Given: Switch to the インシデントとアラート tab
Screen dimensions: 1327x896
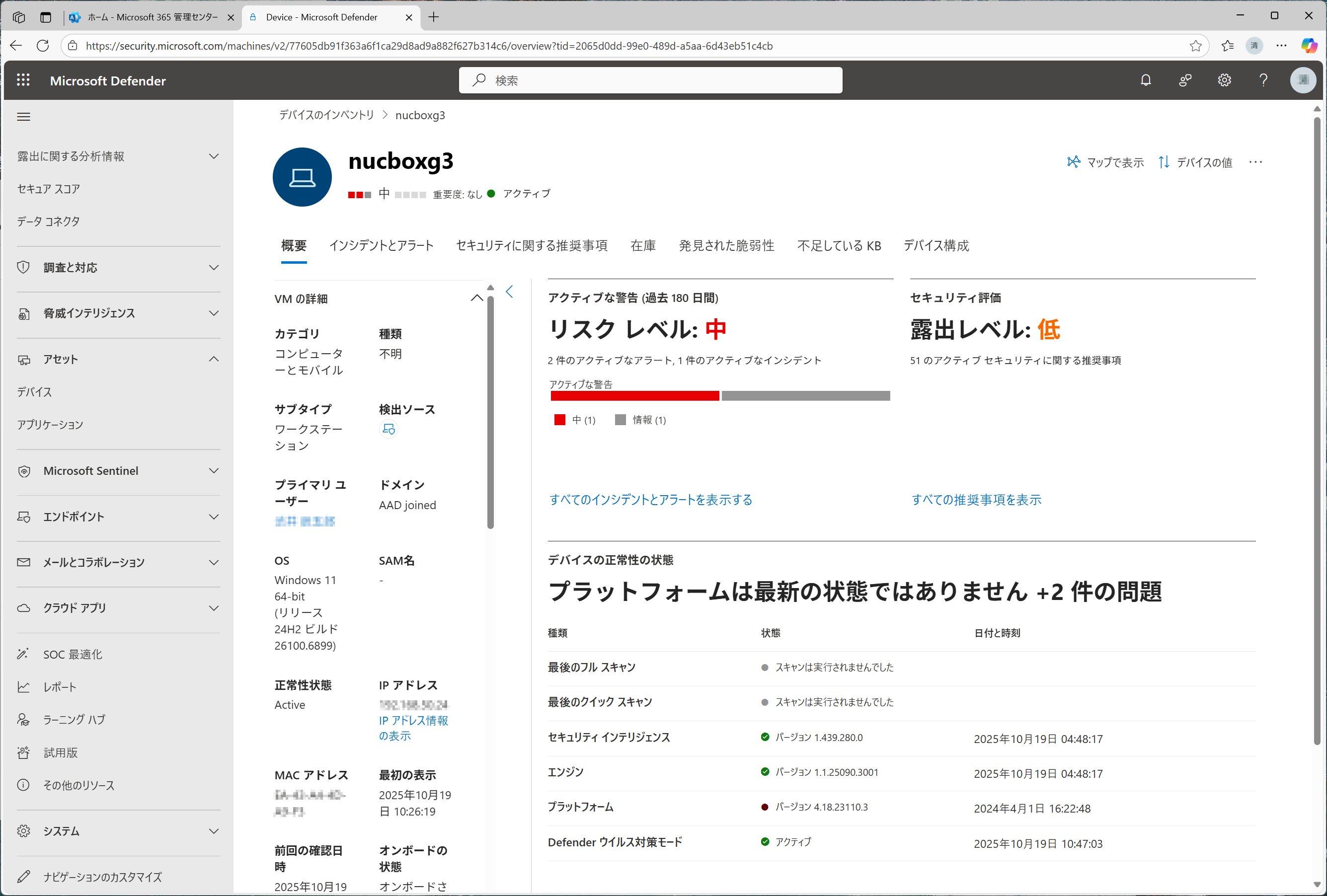Looking at the screenshot, I should click(x=382, y=246).
